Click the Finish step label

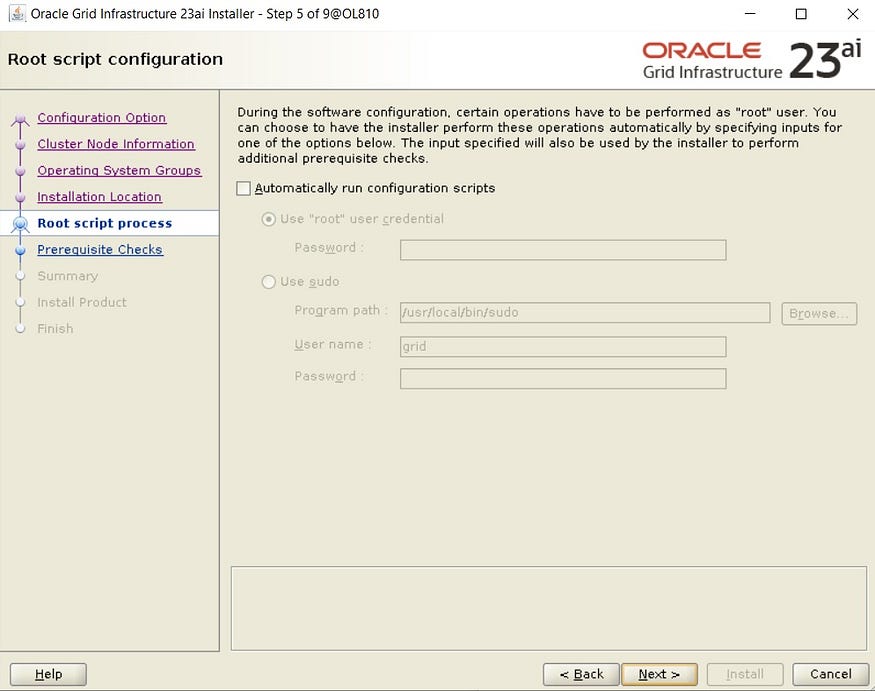55,328
